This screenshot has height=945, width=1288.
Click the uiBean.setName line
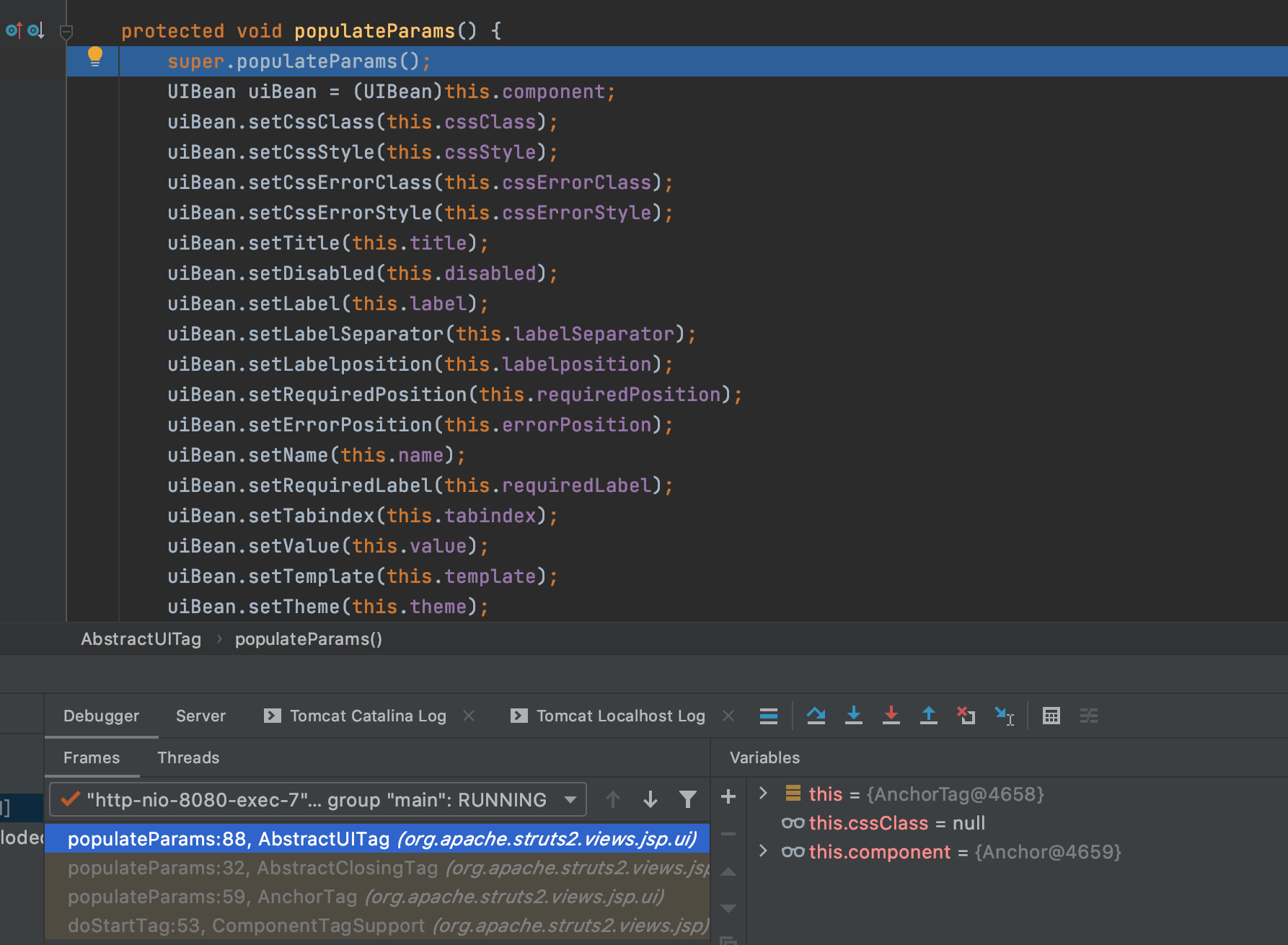point(317,455)
